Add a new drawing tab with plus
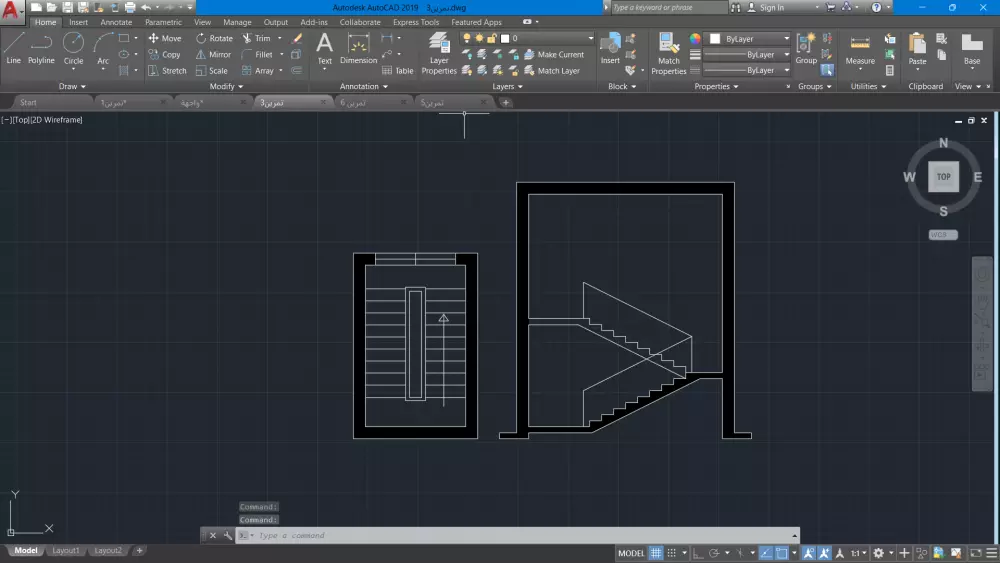 506,103
